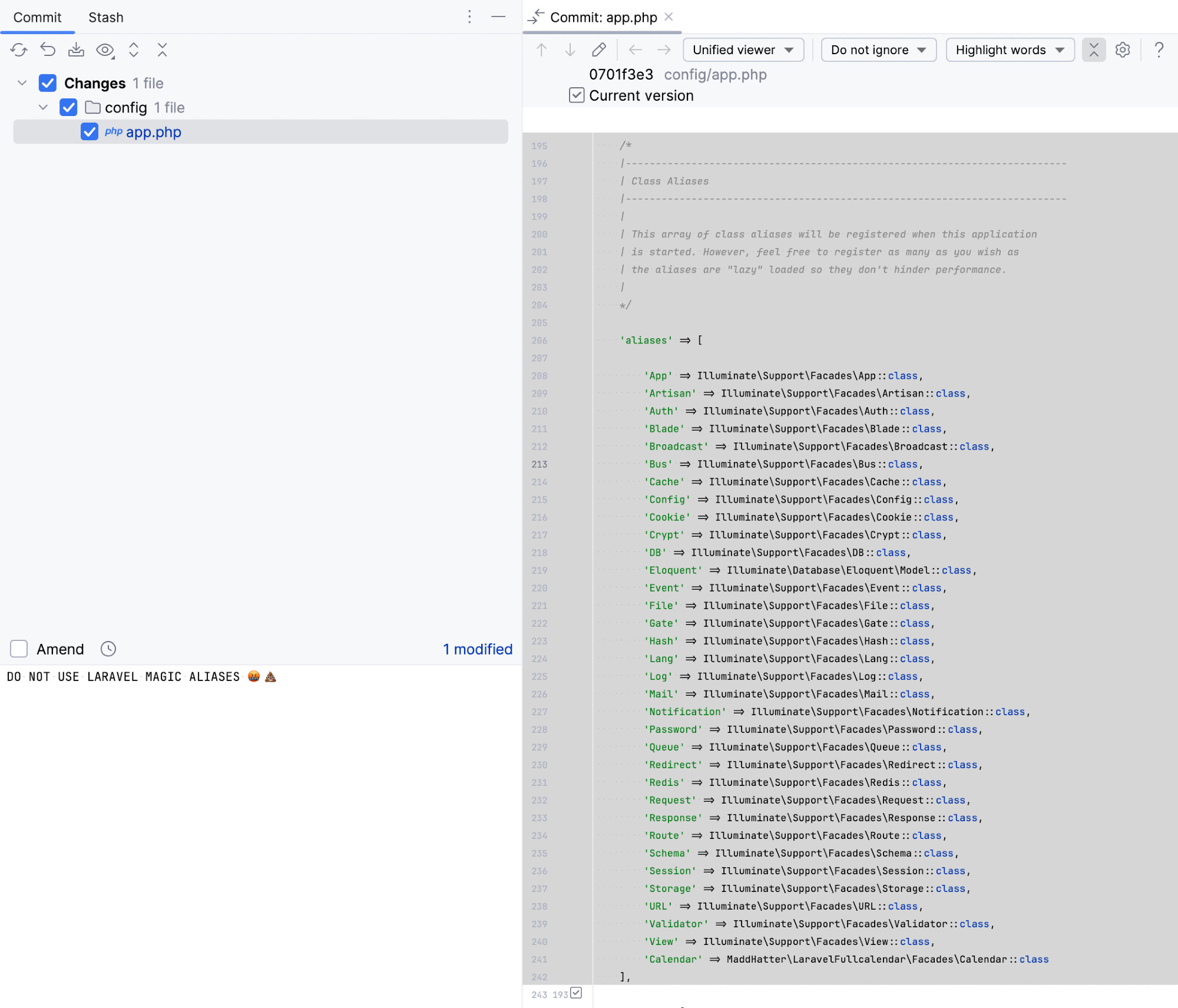Click the 'Eloquent' alias entry

pos(809,570)
